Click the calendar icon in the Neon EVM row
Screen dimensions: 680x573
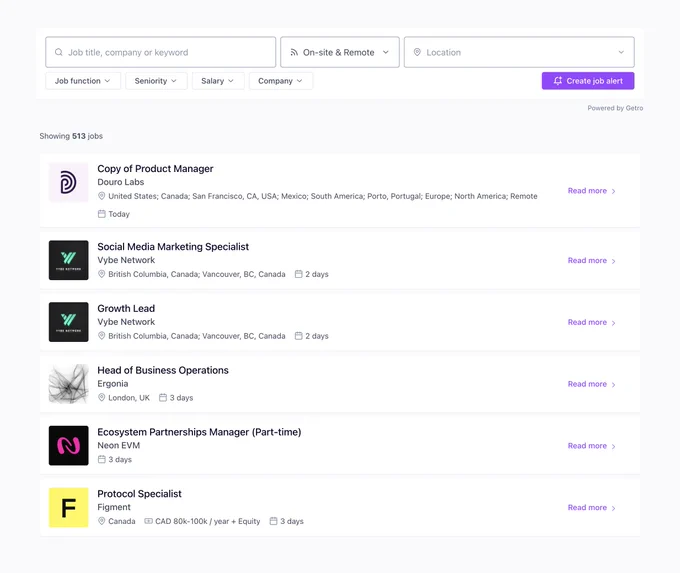tap(101, 459)
